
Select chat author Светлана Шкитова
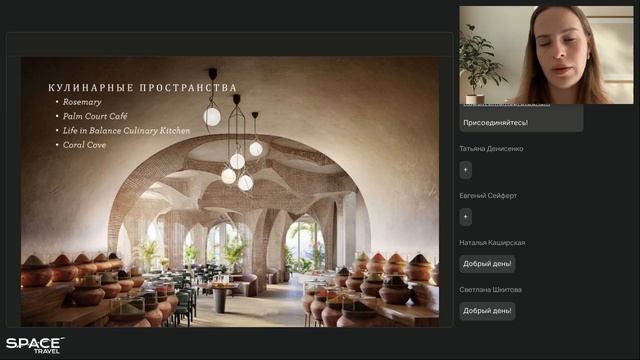point(490,289)
